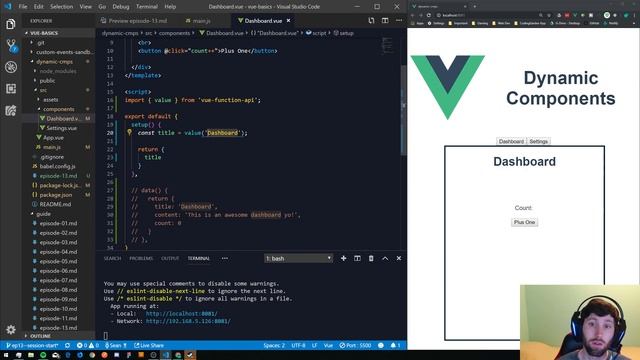Open the Source Control view
The image size is (640, 360).
click(11, 46)
